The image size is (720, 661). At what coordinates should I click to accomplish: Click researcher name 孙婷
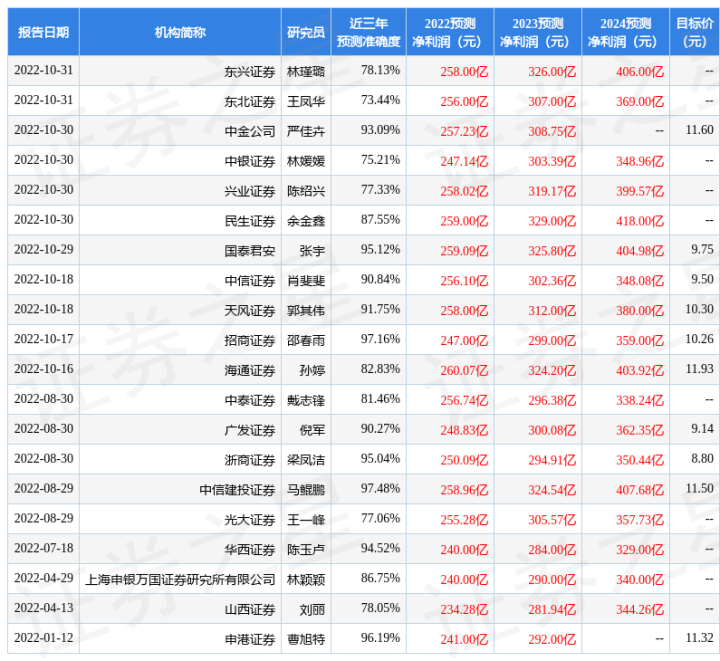point(312,370)
